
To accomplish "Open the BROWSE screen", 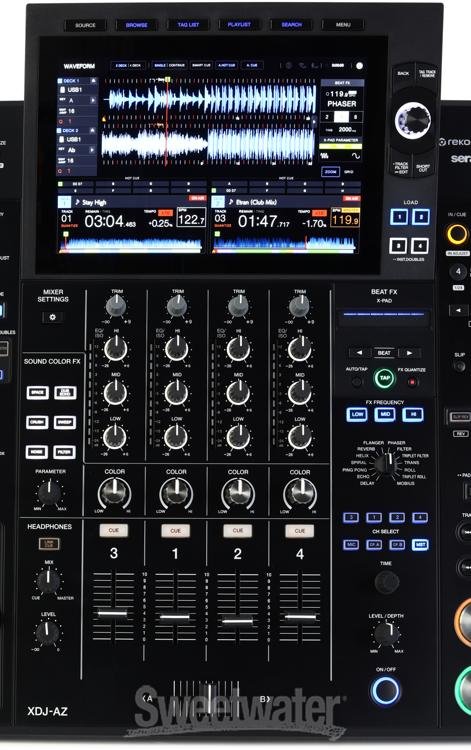I will tap(137, 25).
